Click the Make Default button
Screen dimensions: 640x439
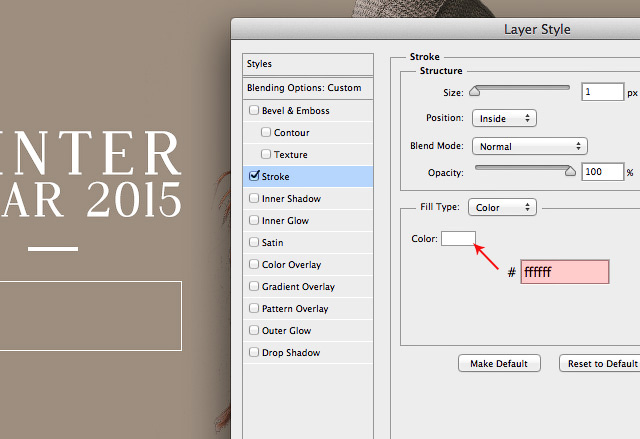499,363
